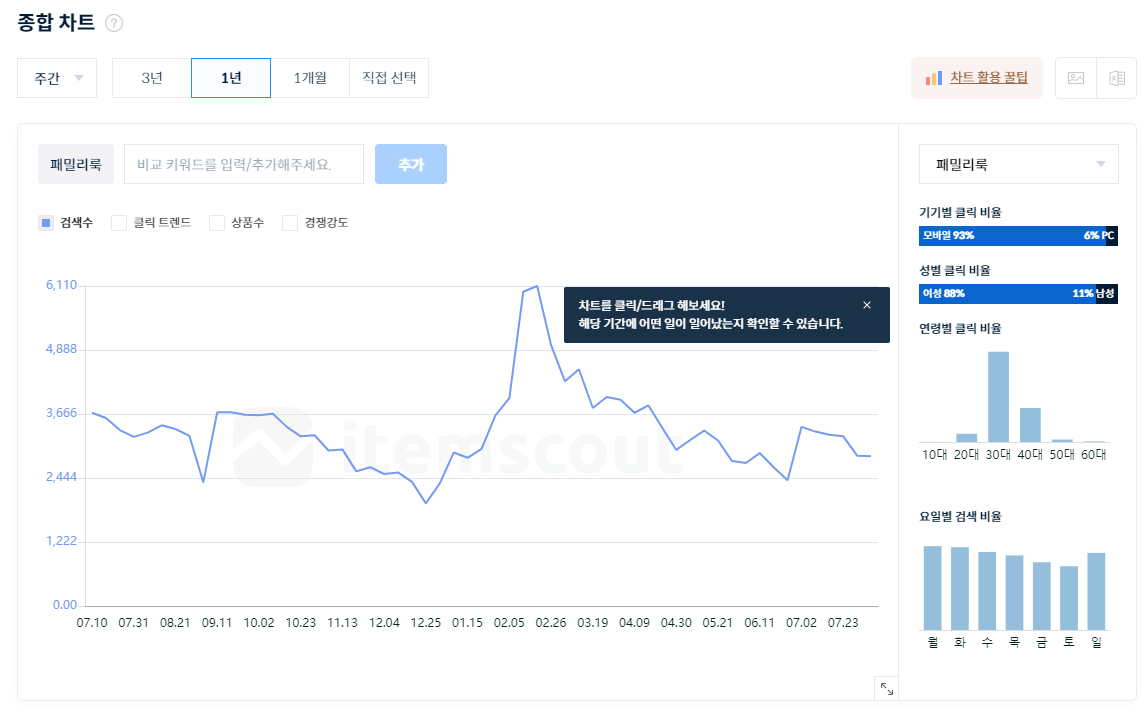
Task: Click the bar chart icon in 차트 활용 꿀팁
Action: point(934,78)
